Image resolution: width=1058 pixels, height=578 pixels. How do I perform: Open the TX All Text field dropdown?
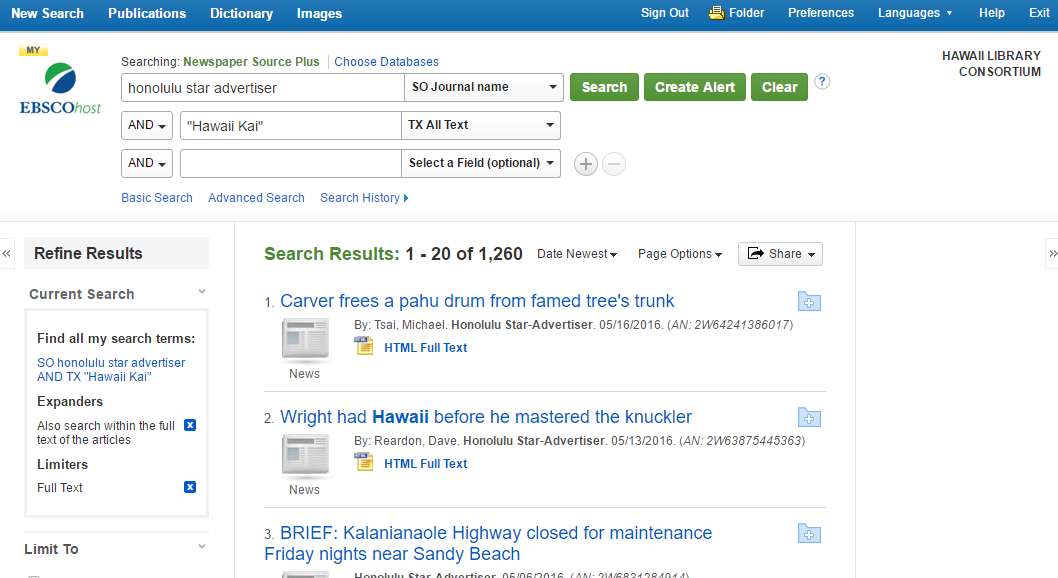[481, 125]
